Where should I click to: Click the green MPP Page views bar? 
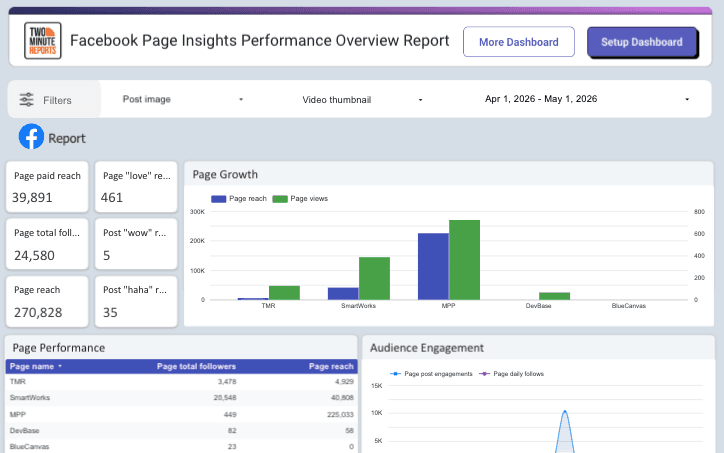point(465,260)
